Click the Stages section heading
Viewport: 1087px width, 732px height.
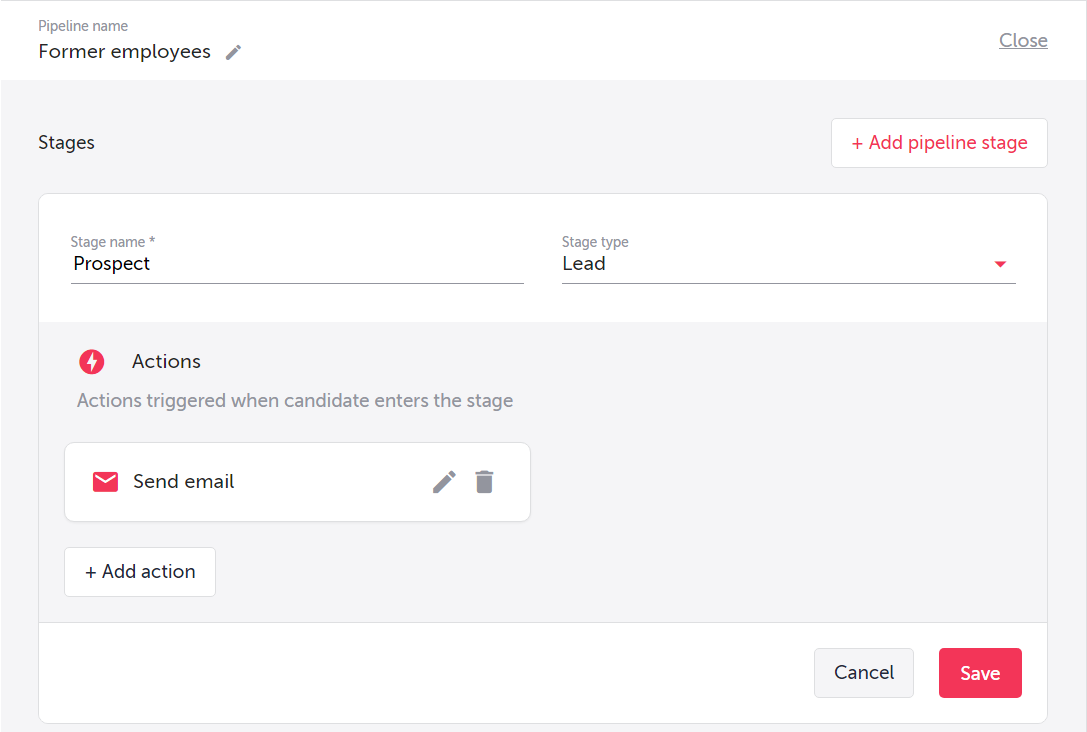coord(66,143)
